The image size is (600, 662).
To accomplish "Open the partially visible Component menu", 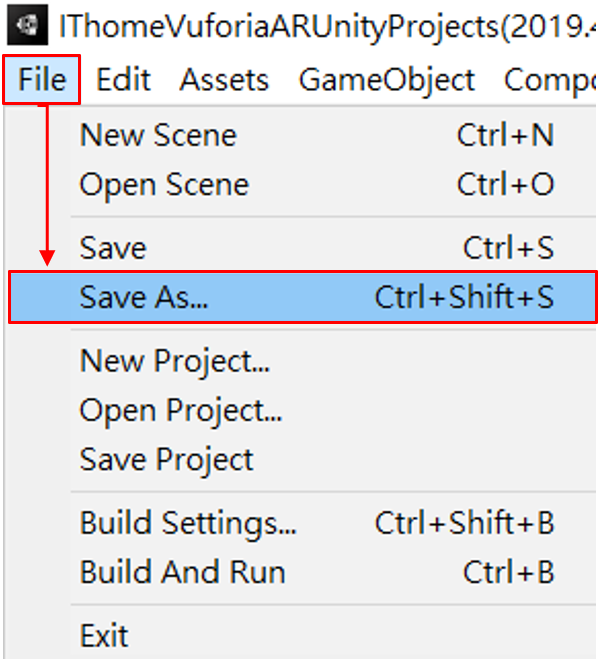I will coord(550,80).
